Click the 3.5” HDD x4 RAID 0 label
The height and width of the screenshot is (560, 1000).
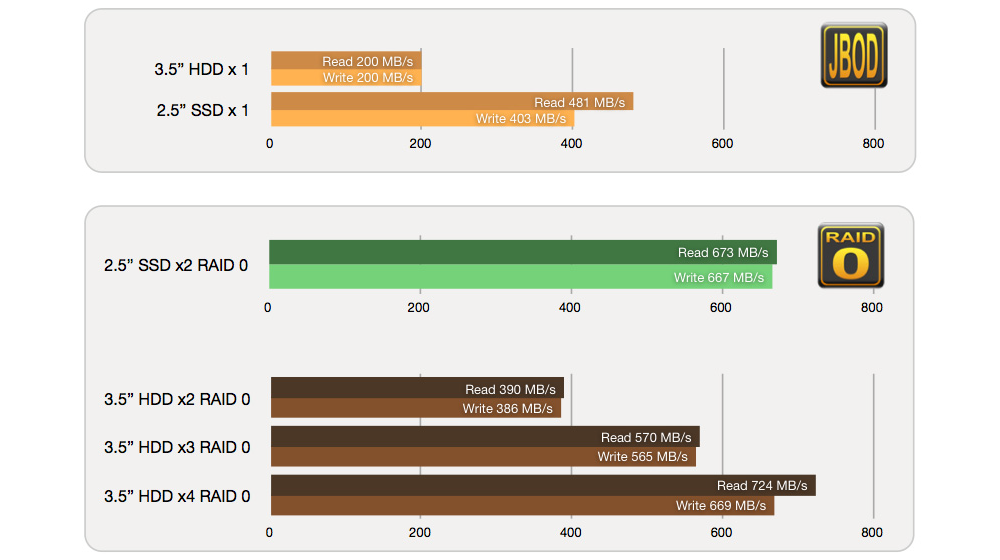(177, 496)
